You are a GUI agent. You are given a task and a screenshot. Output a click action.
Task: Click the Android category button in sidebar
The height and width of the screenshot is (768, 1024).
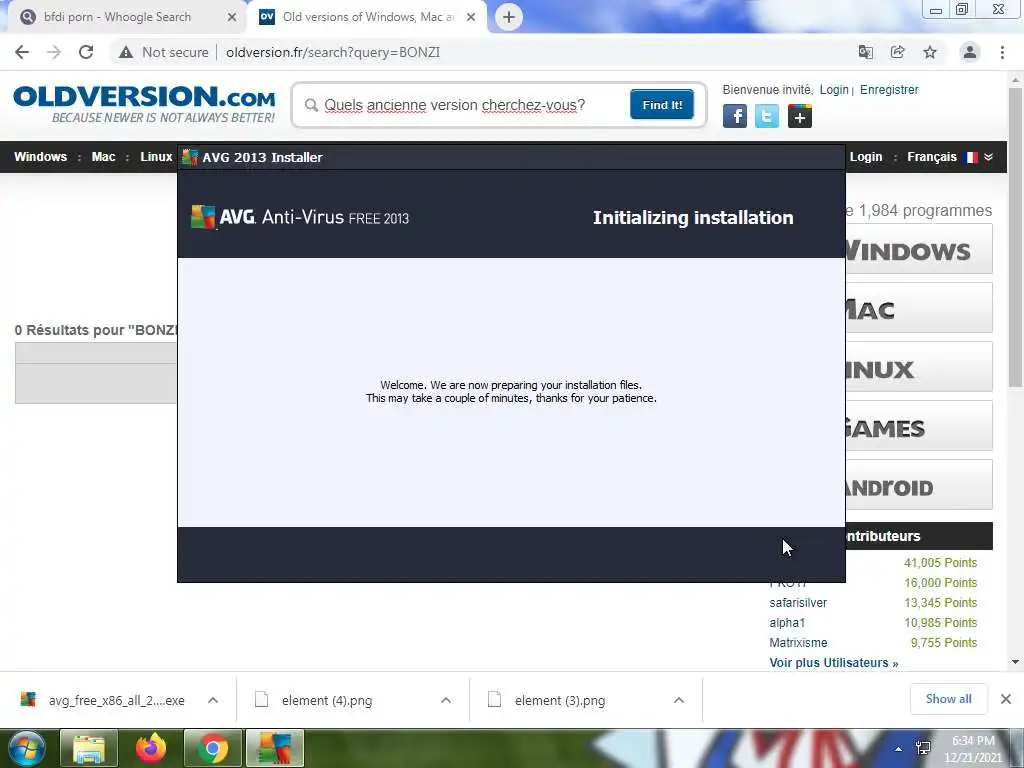(x=919, y=485)
